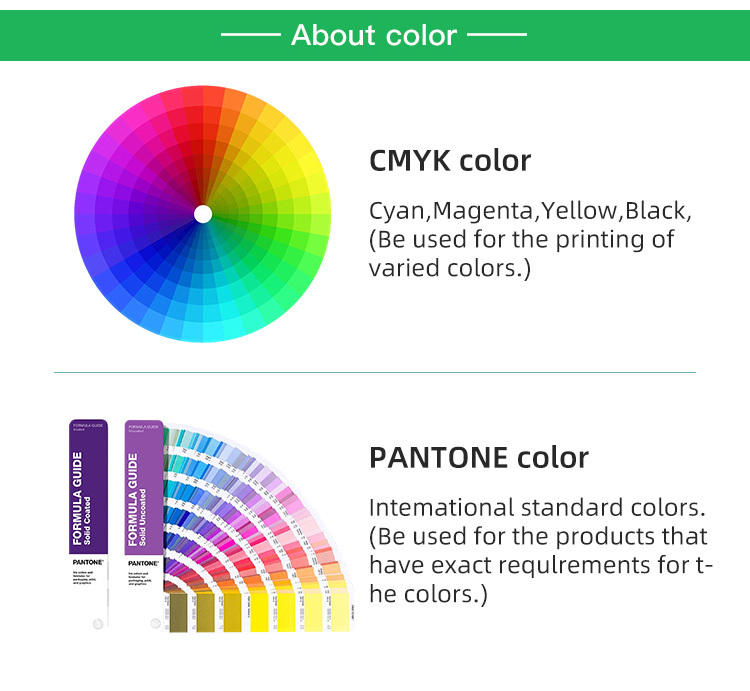Click the white center of the color wheel
The height and width of the screenshot is (691, 750).
click(203, 214)
